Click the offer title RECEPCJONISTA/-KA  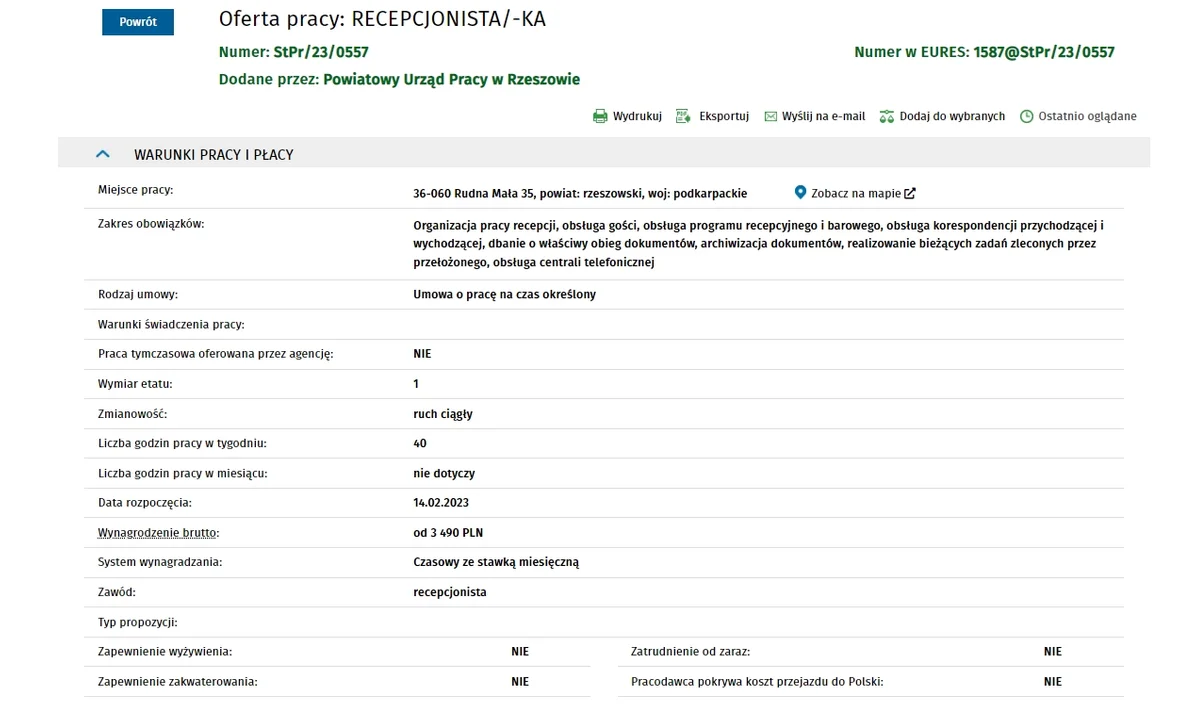click(449, 19)
